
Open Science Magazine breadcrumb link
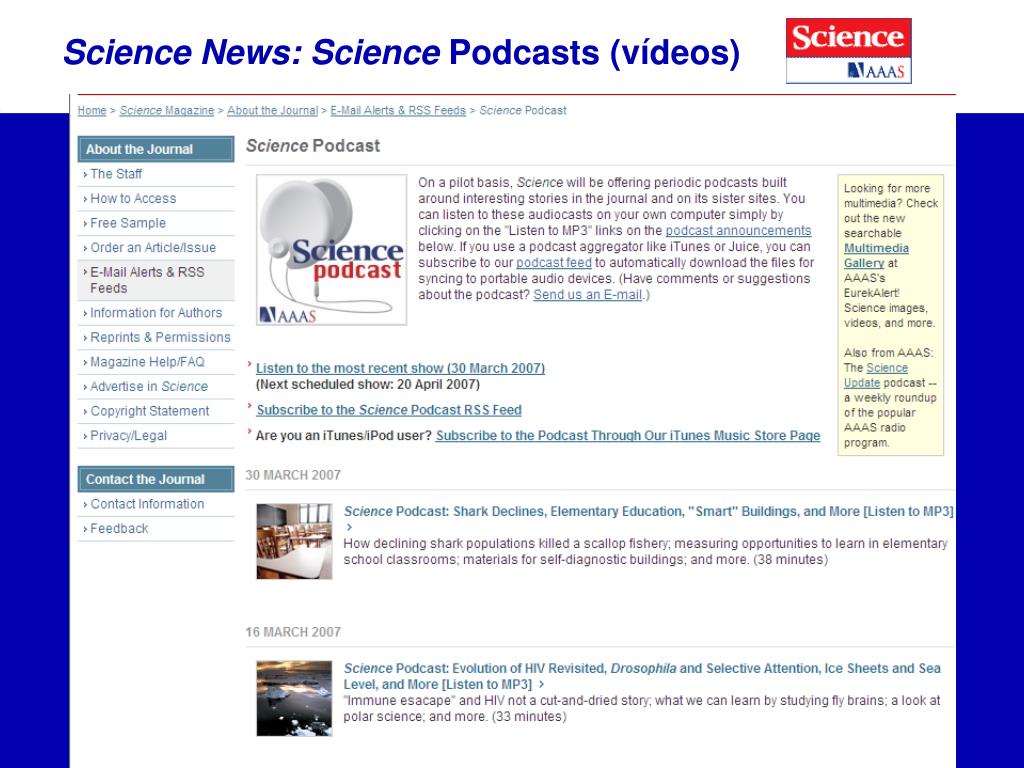pyautogui.click(x=167, y=110)
